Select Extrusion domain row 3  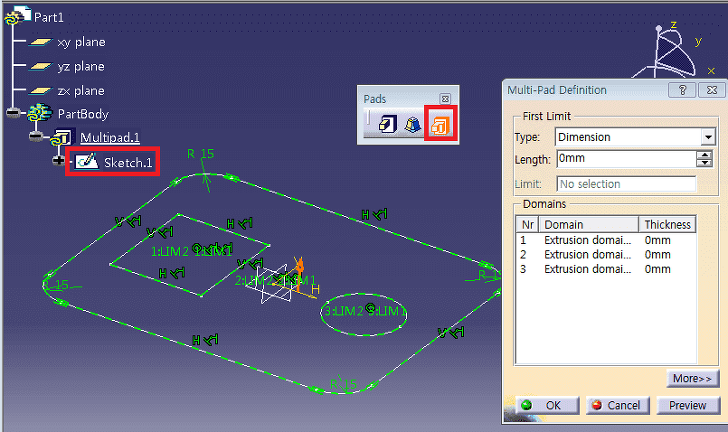click(x=606, y=269)
